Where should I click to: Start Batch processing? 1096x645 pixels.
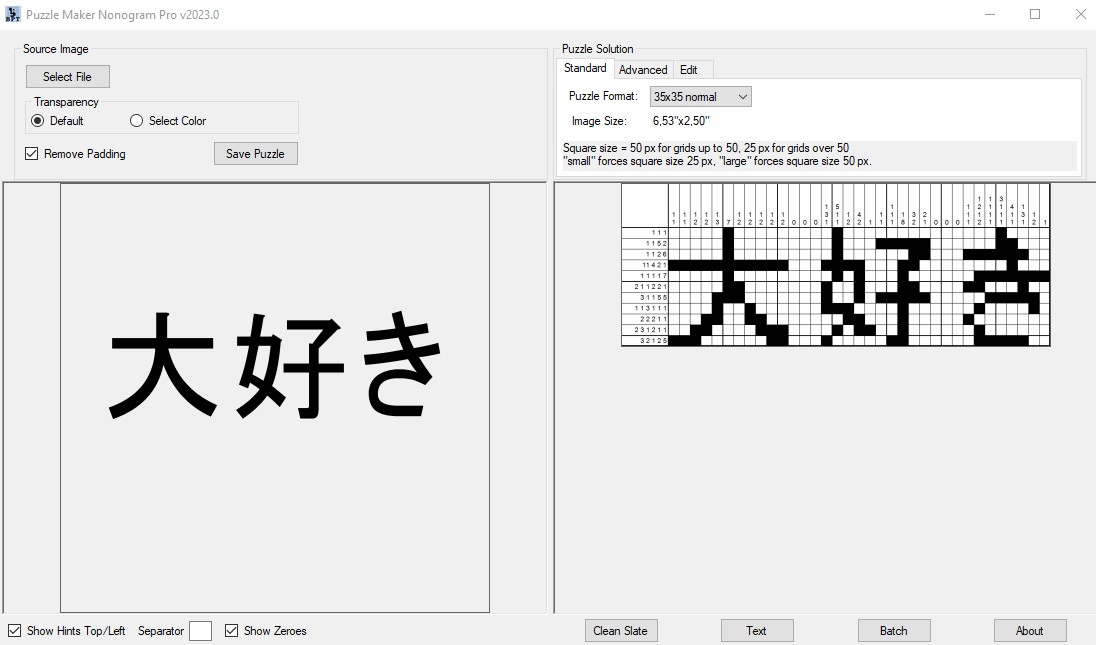[x=893, y=630]
